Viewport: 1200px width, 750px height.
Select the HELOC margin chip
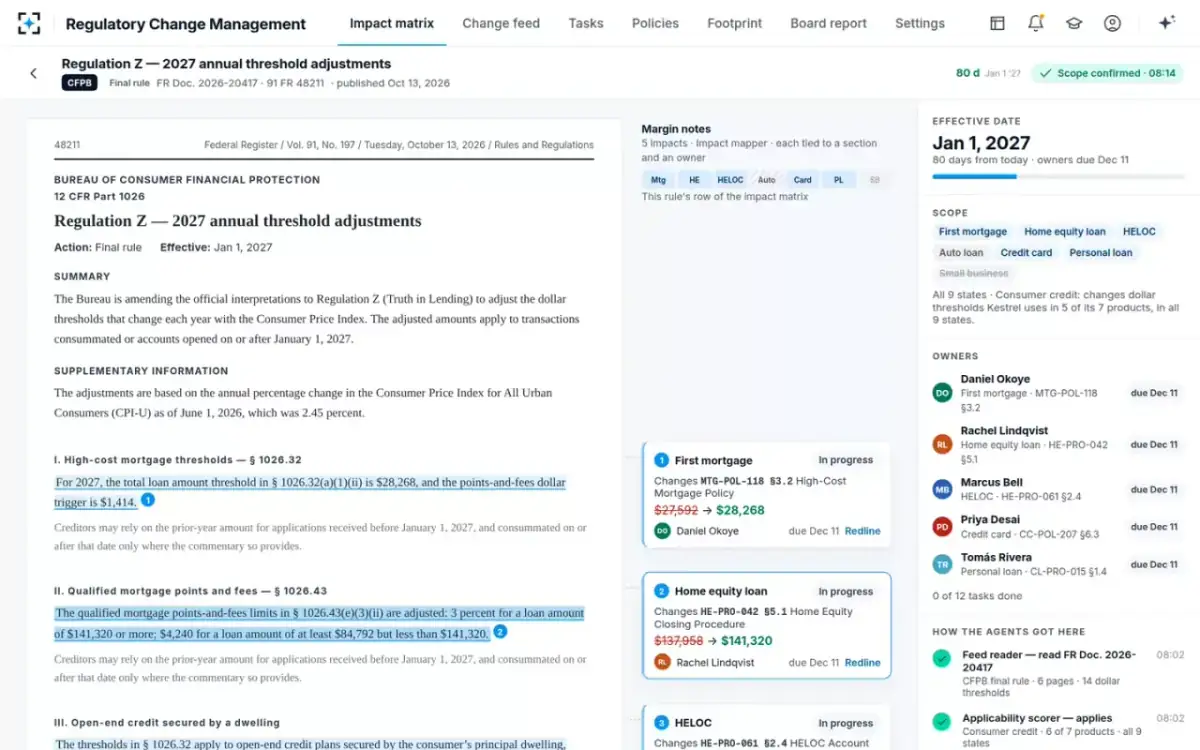[x=730, y=180]
